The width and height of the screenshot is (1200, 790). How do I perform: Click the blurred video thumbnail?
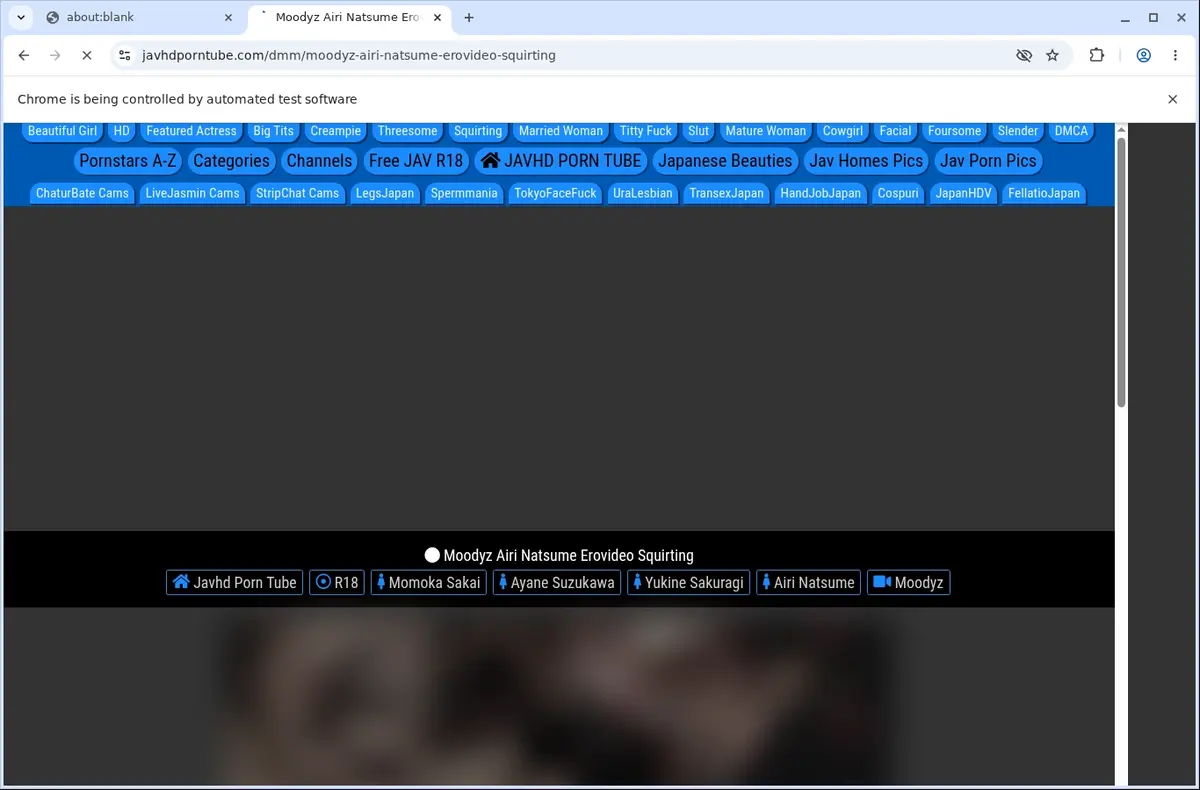(x=559, y=698)
